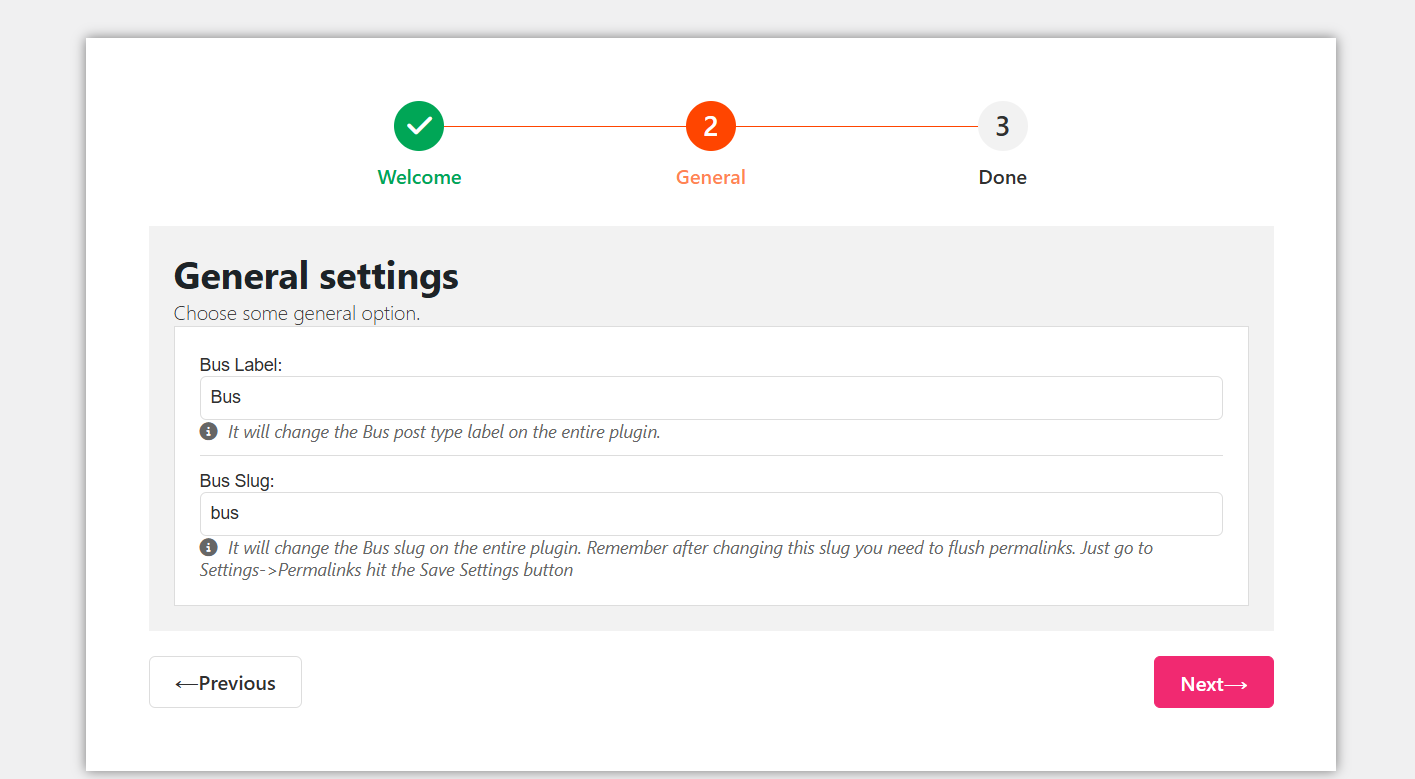Click the flush permalinks hint text
The height and width of the screenshot is (779, 1415).
click(676, 559)
